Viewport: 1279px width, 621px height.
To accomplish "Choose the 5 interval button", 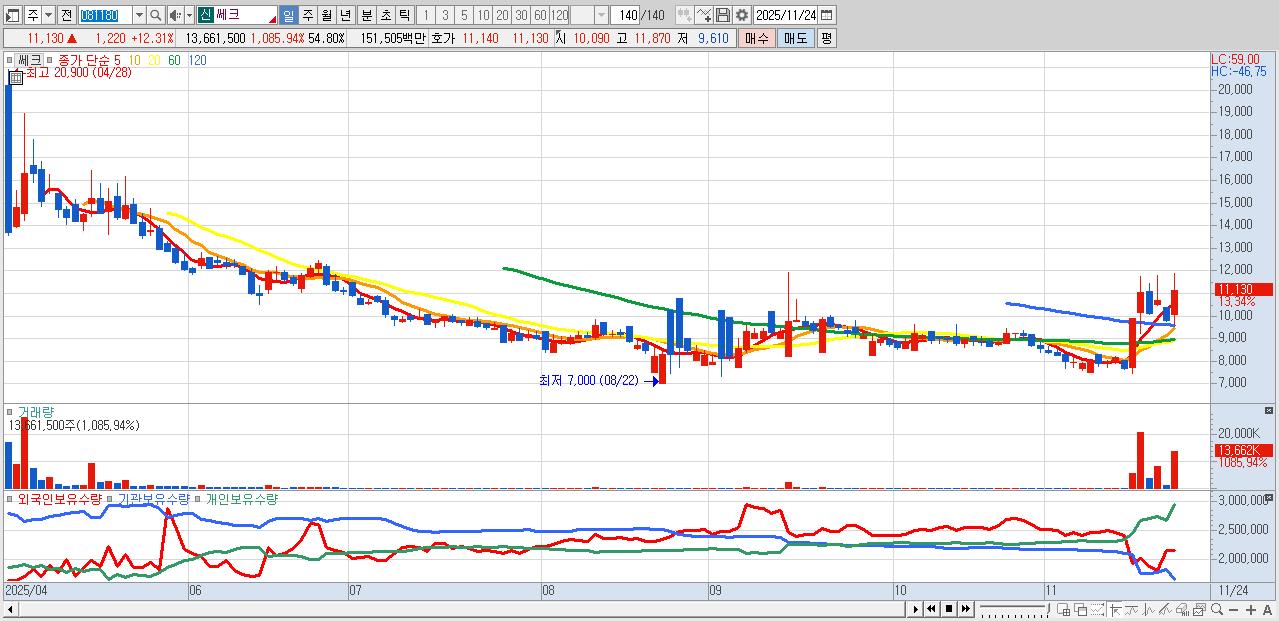I will 464,15.
